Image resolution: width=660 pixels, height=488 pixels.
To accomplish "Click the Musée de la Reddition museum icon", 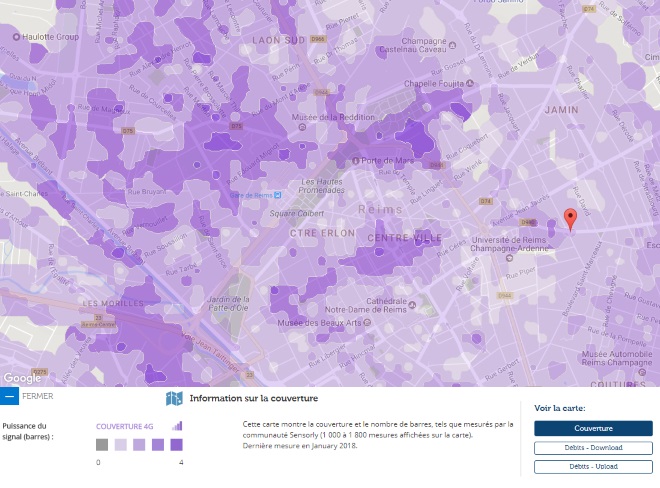I will coord(302,127).
